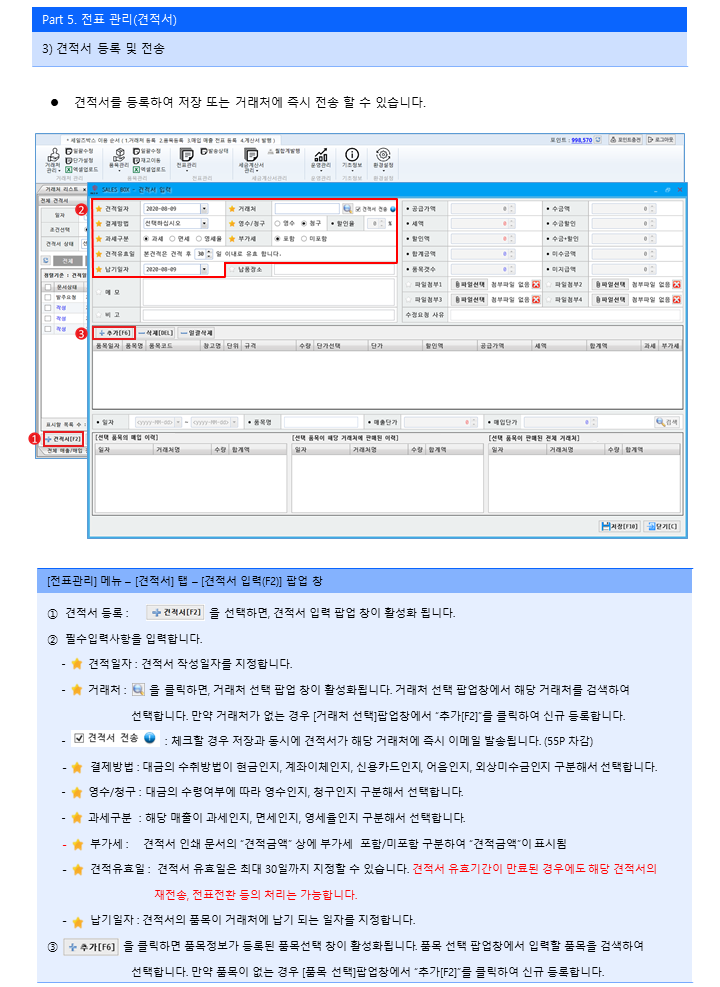This screenshot has width=720, height=987.
Task: Click the 품목명 search input field
Action: [x=321, y=422]
